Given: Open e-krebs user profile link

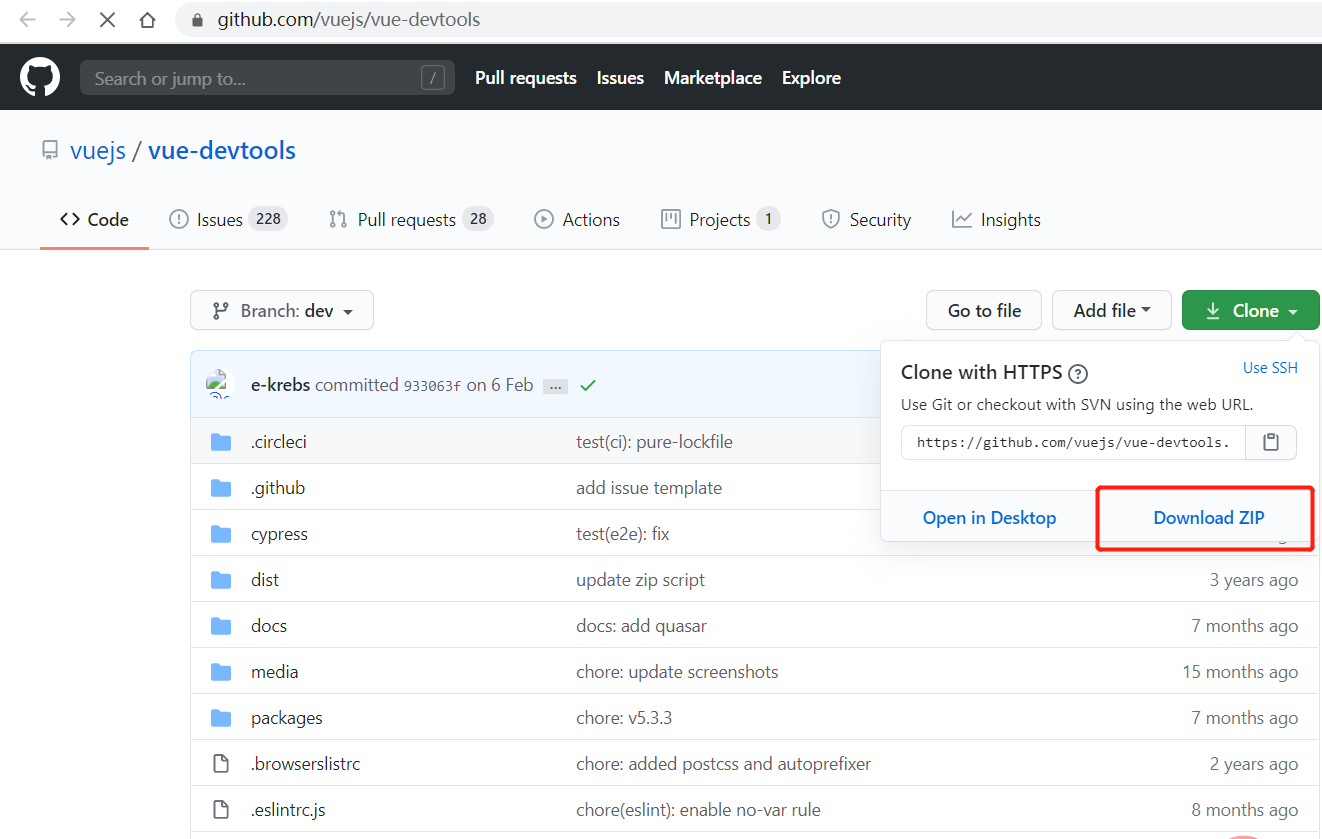Looking at the screenshot, I should point(280,385).
